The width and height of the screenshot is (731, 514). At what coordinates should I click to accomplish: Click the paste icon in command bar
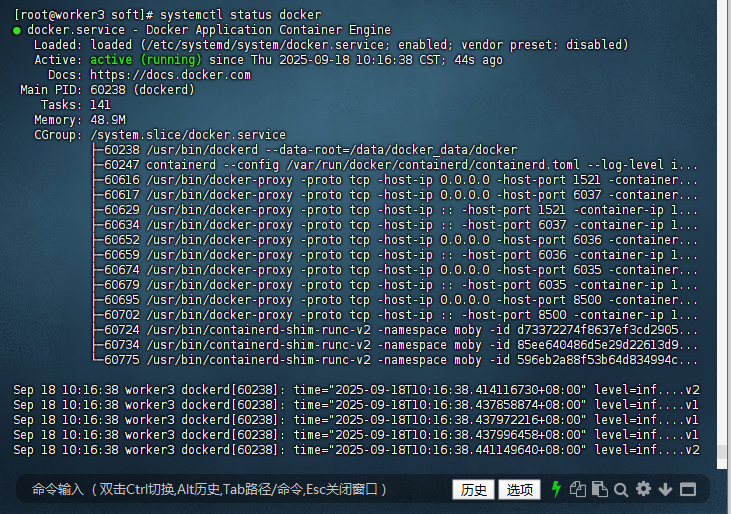(x=600, y=489)
